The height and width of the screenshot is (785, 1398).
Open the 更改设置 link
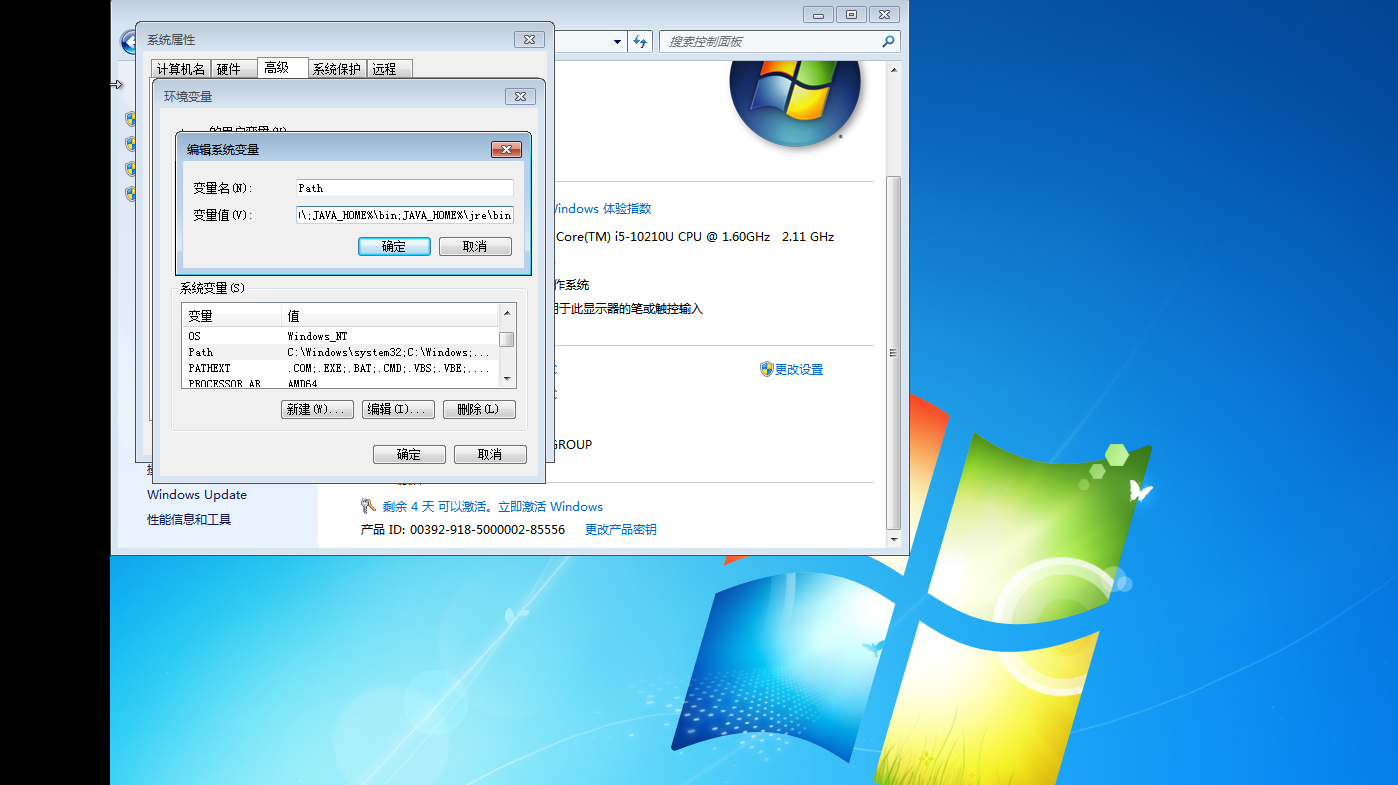pyautogui.click(x=799, y=369)
